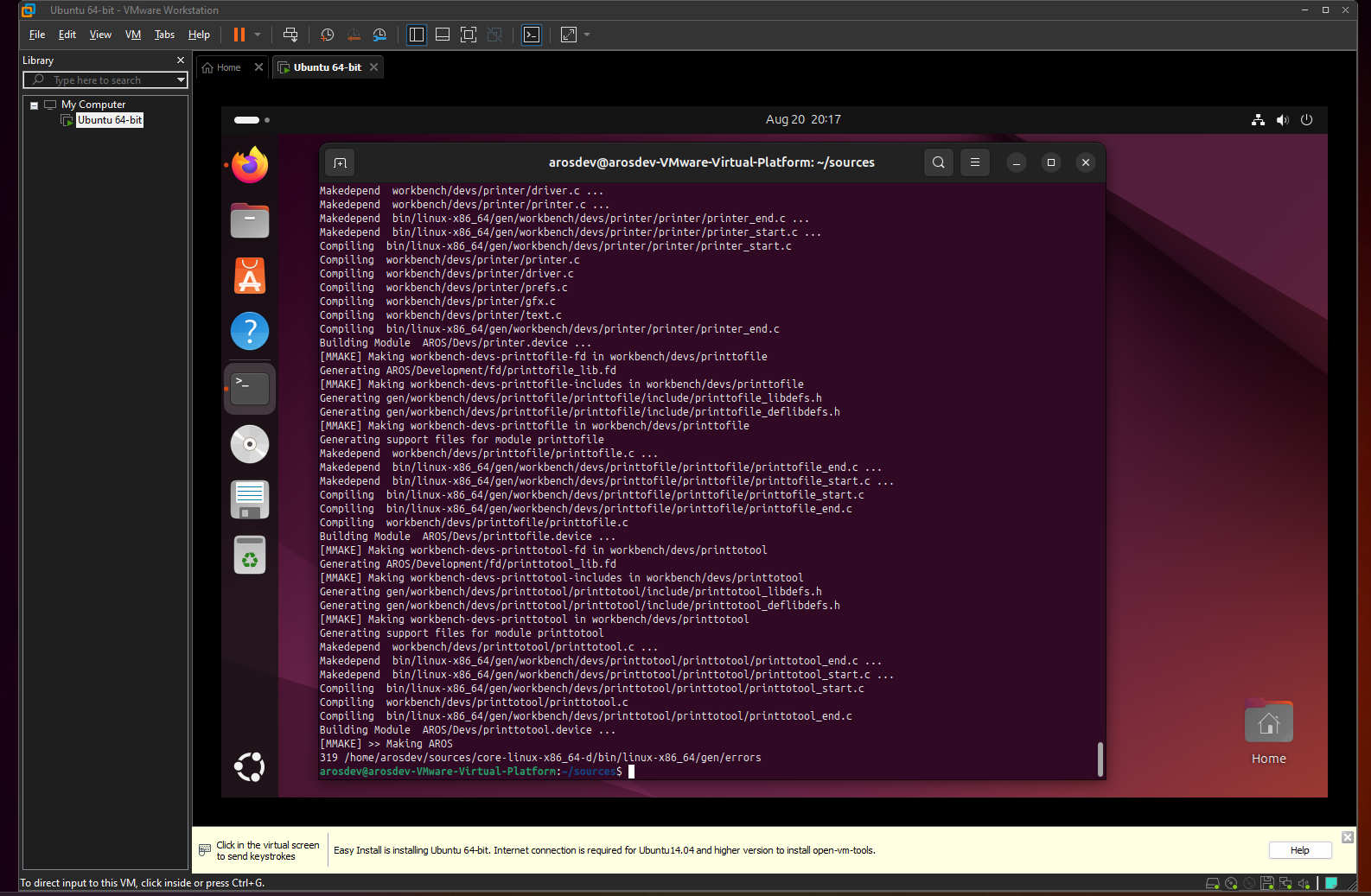Image resolution: width=1371 pixels, height=896 pixels.
Task: Click the sound card status icon
Action: [x=1304, y=883]
